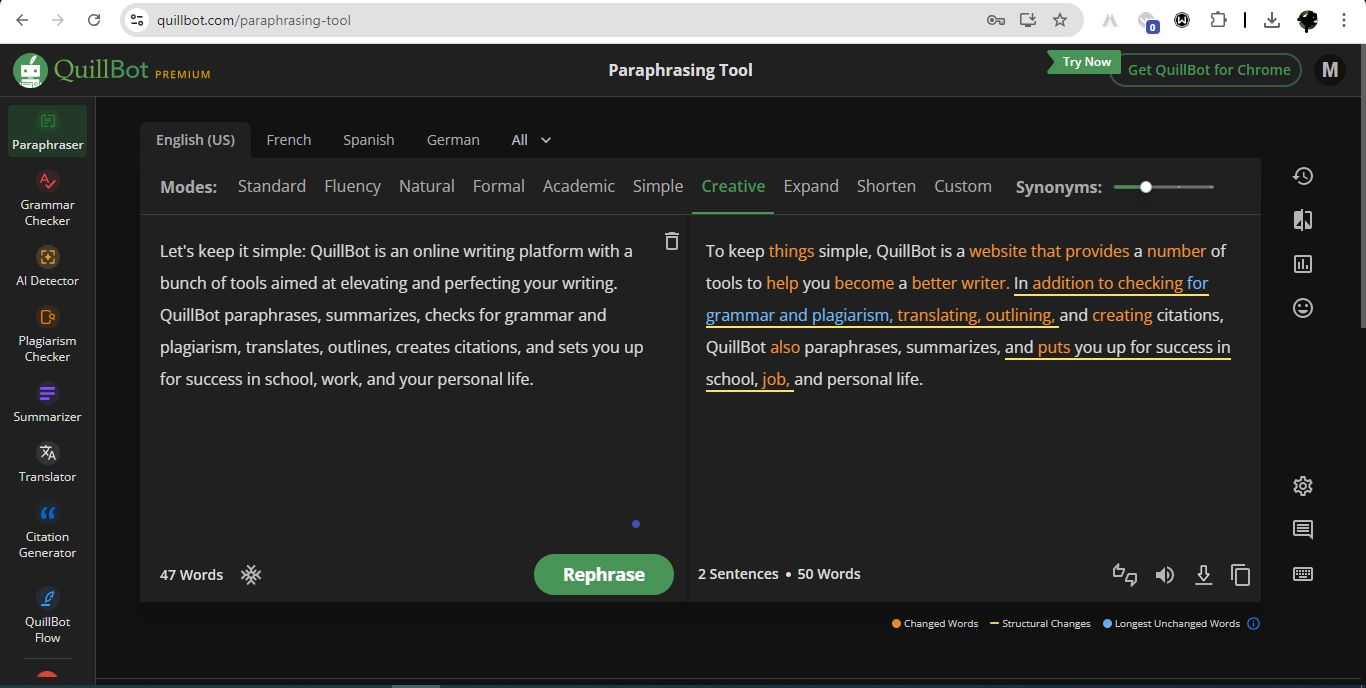The image size is (1366, 688).
Task: Switch to Natural mode
Action: pyautogui.click(x=427, y=186)
